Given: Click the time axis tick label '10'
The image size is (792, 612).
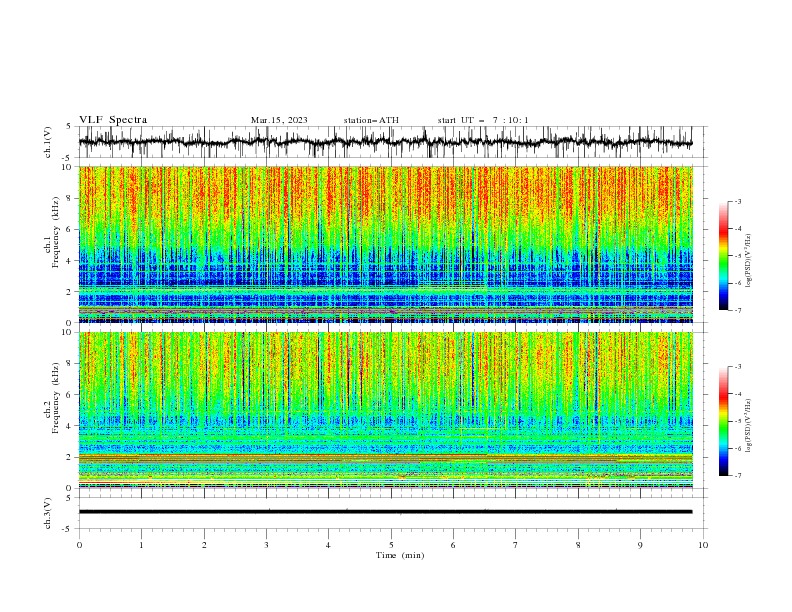Looking at the screenshot, I should (703, 545).
